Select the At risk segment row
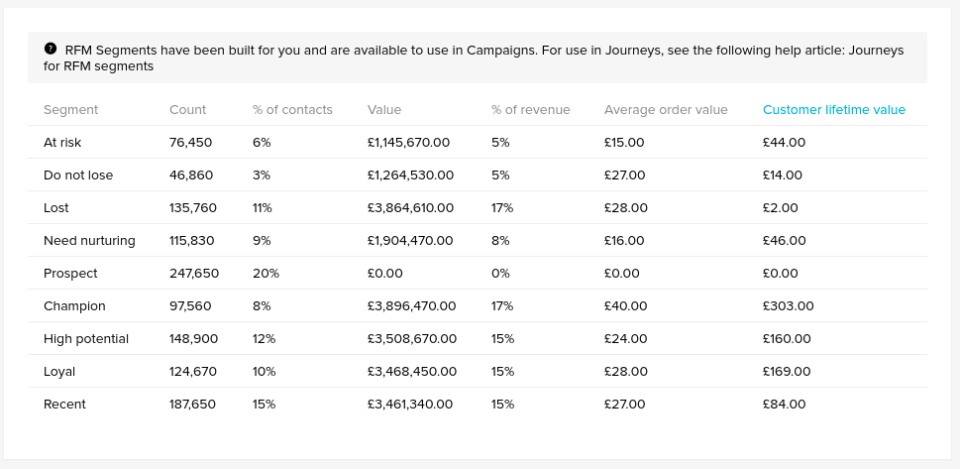 [63, 143]
